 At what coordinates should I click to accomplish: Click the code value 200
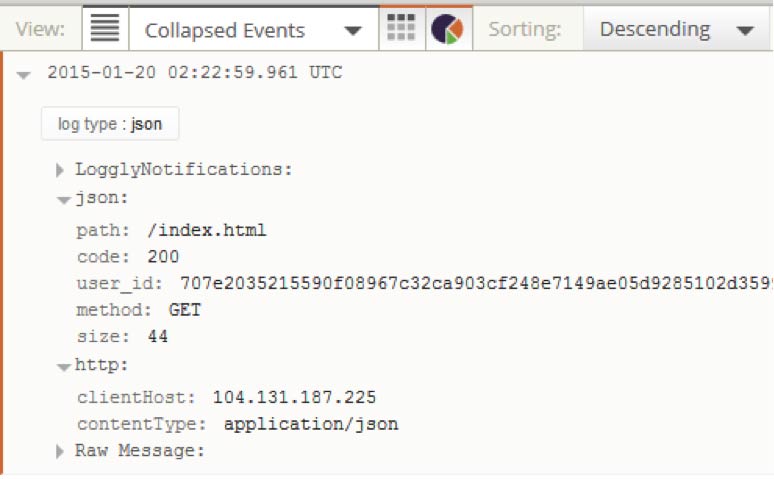pyautogui.click(x=163, y=257)
